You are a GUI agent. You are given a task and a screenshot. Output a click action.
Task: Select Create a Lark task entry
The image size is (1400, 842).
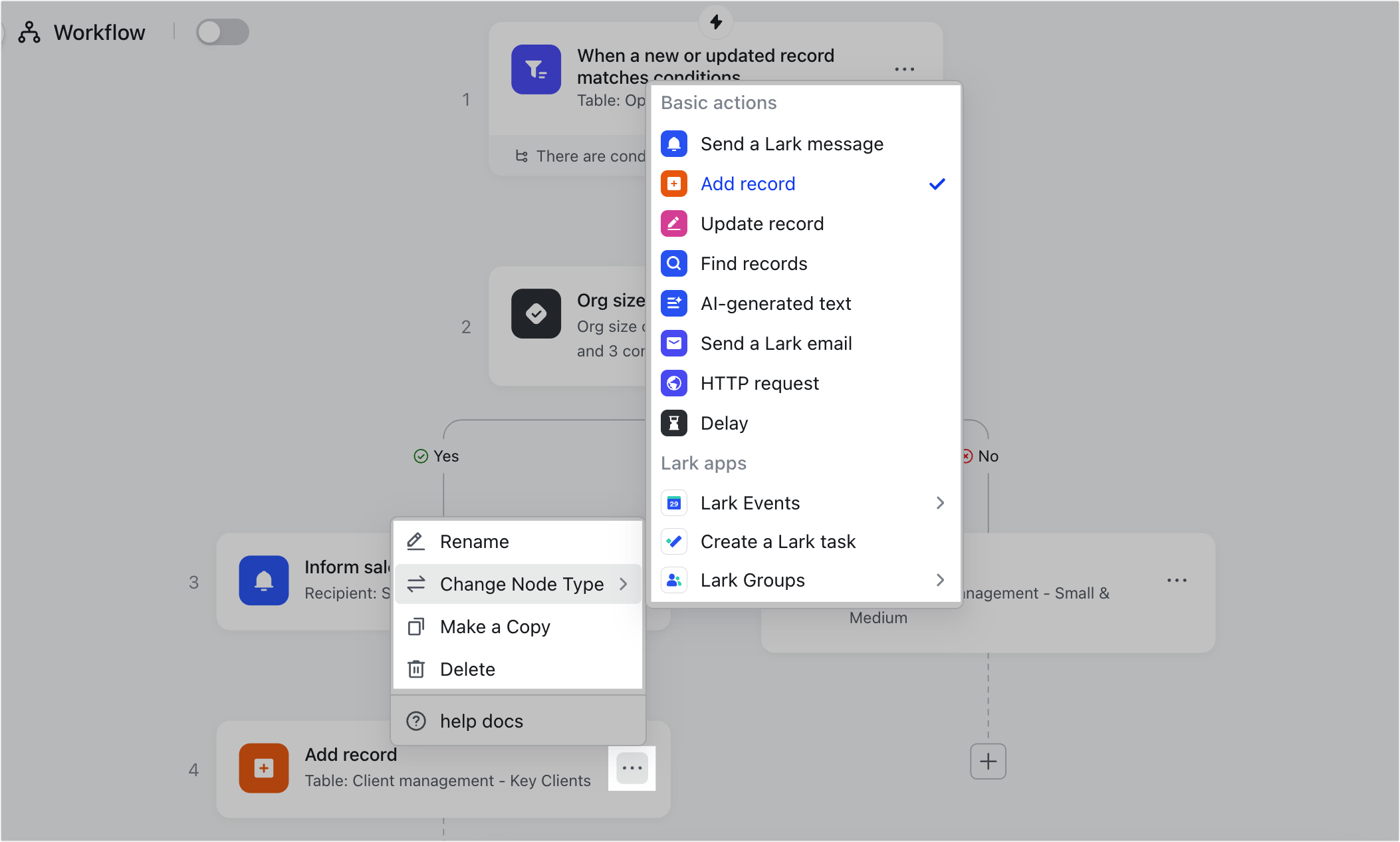[x=806, y=541]
